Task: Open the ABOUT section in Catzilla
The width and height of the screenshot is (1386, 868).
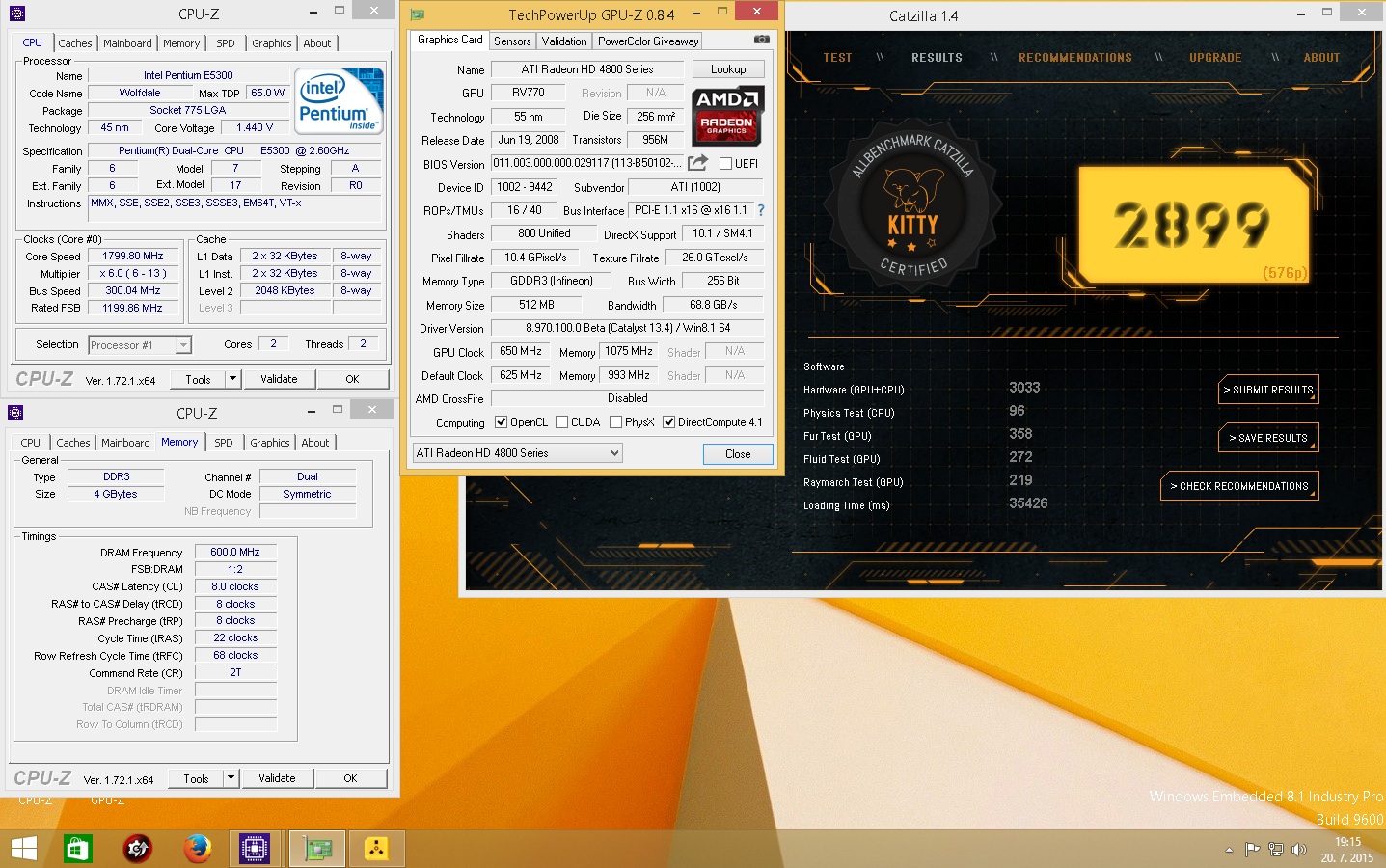Action: (1321, 58)
